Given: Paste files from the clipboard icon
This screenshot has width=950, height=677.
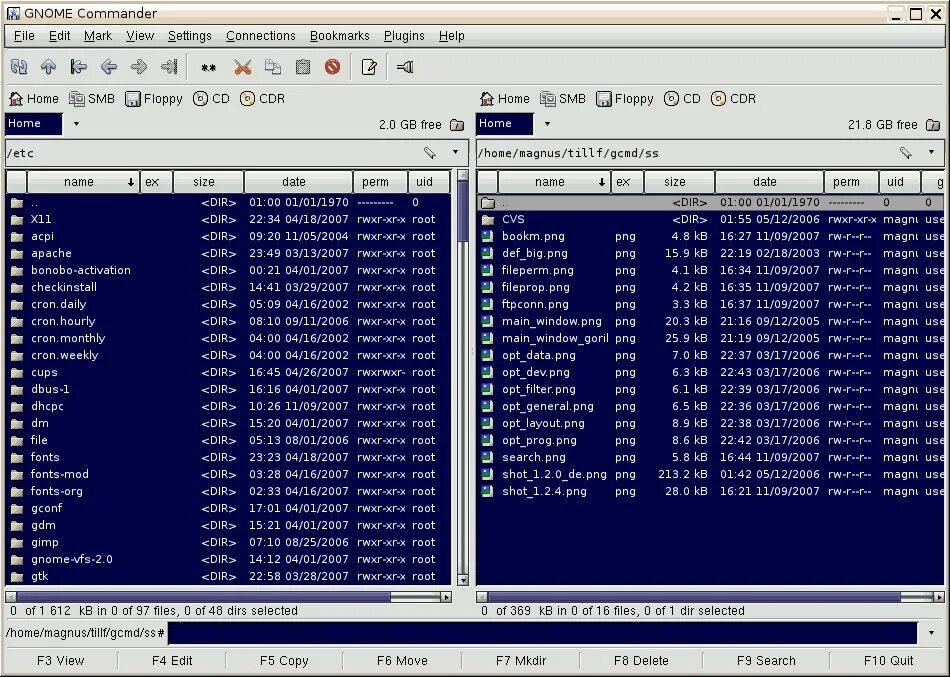Looking at the screenshot, I should pyautogui.click(x=301, y=67).
